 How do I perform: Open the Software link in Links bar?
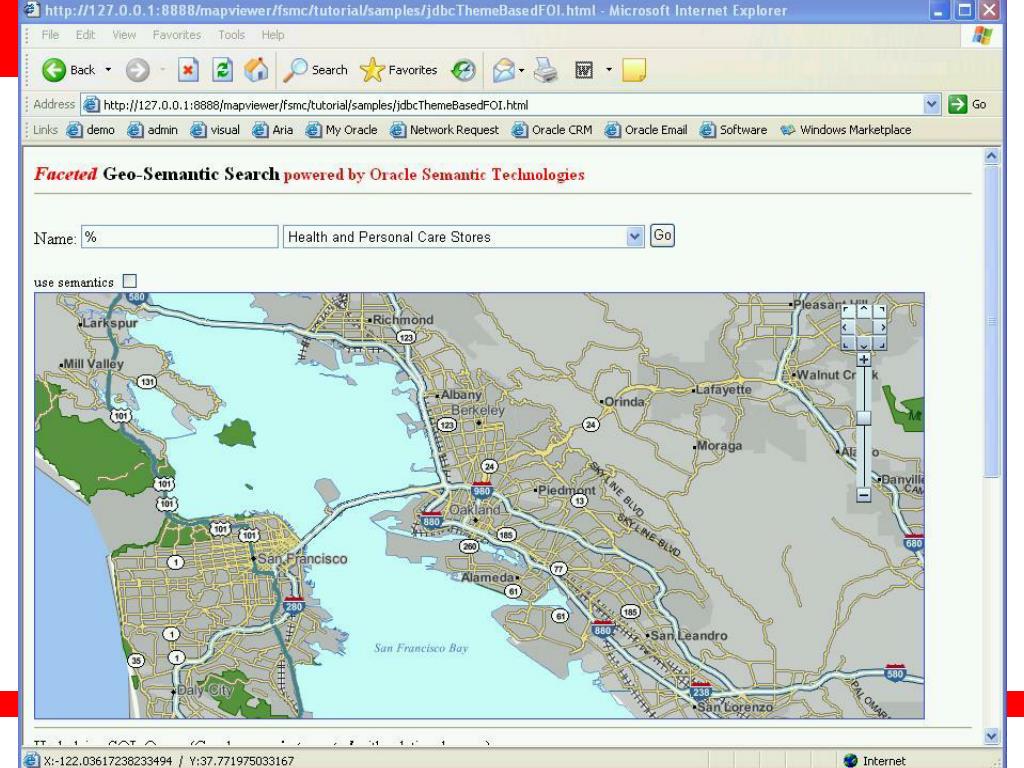(733, 130)
